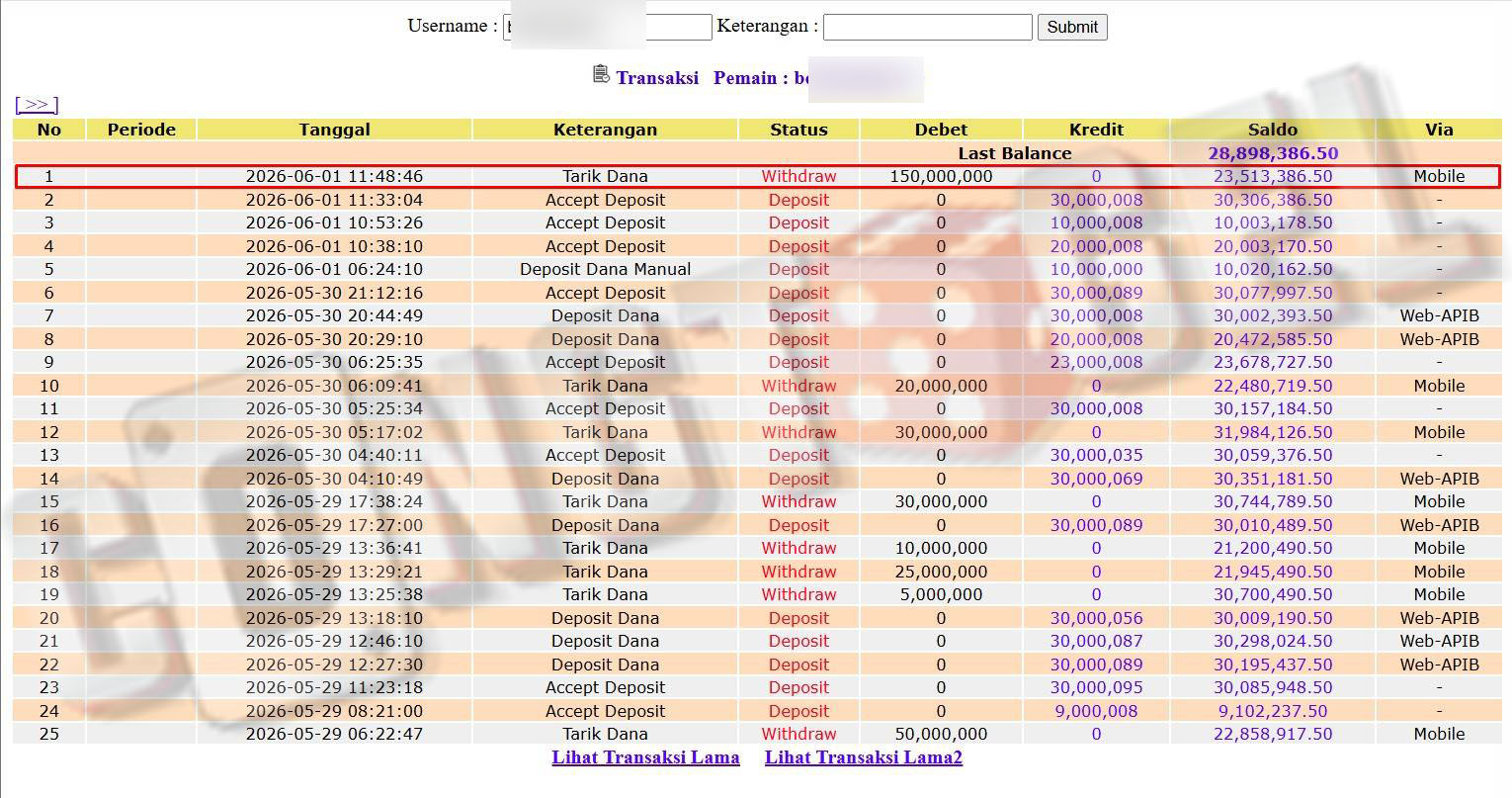
Task: Select the Tanggal column header
Action: click(334, 130)
